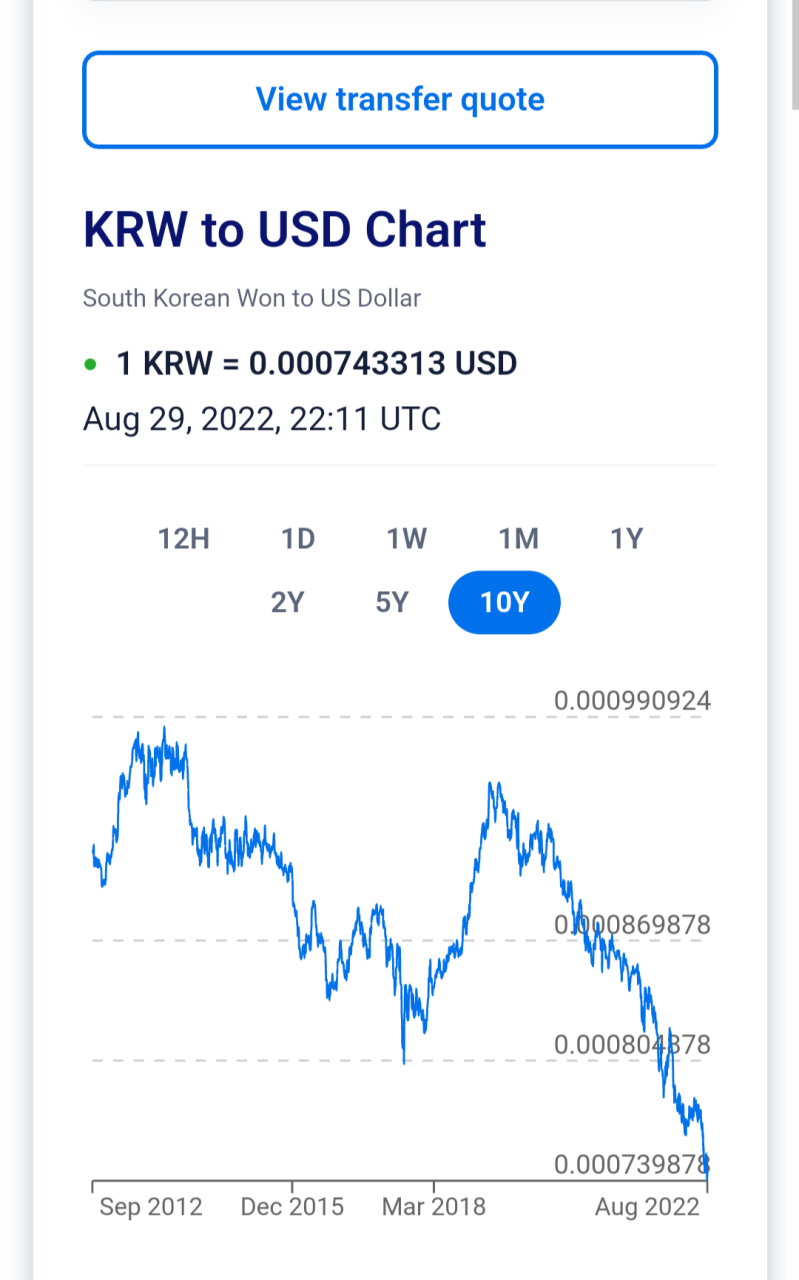Screen dimensions: 799x1280
Task: Select the 12H chart range
Action: 184,539
